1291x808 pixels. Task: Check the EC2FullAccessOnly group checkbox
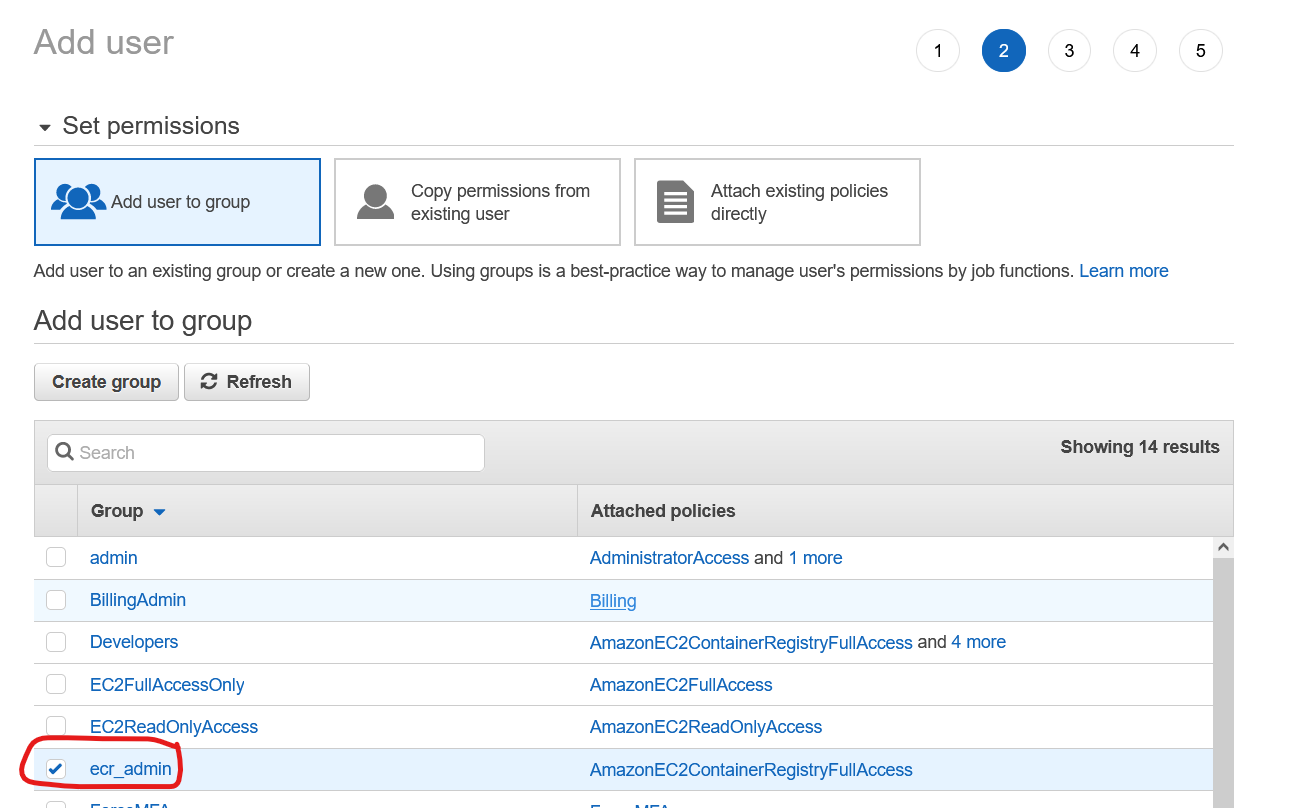pos(56,684)
